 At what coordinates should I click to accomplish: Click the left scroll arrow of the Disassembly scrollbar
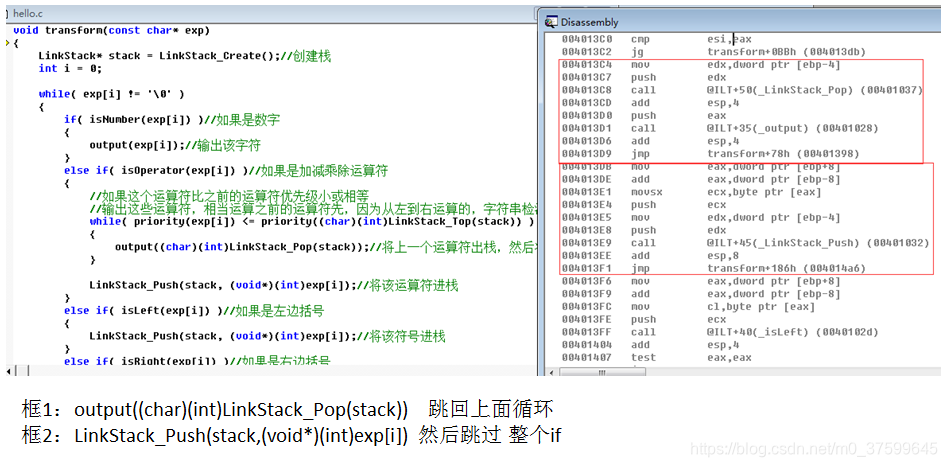click(551, 372)
